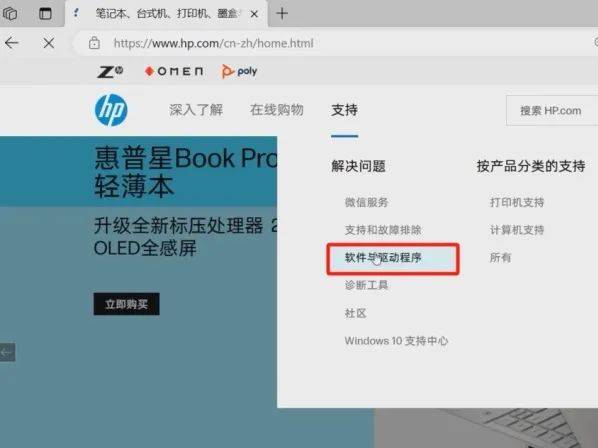Image resolution: width=598 pixels, height=448 pixels.
Task: Click the 搜索 HP.com search field
Action: pos(552,111)
